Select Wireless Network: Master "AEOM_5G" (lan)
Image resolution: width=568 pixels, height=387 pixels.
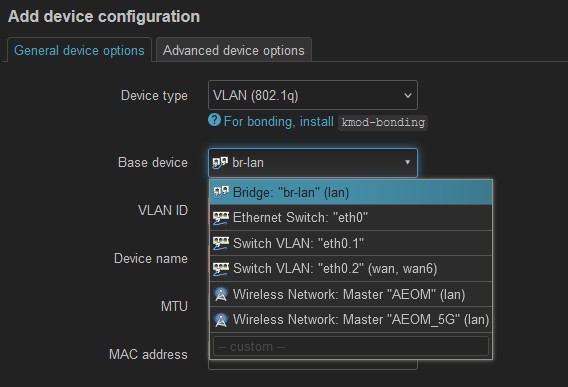(351, 320)
